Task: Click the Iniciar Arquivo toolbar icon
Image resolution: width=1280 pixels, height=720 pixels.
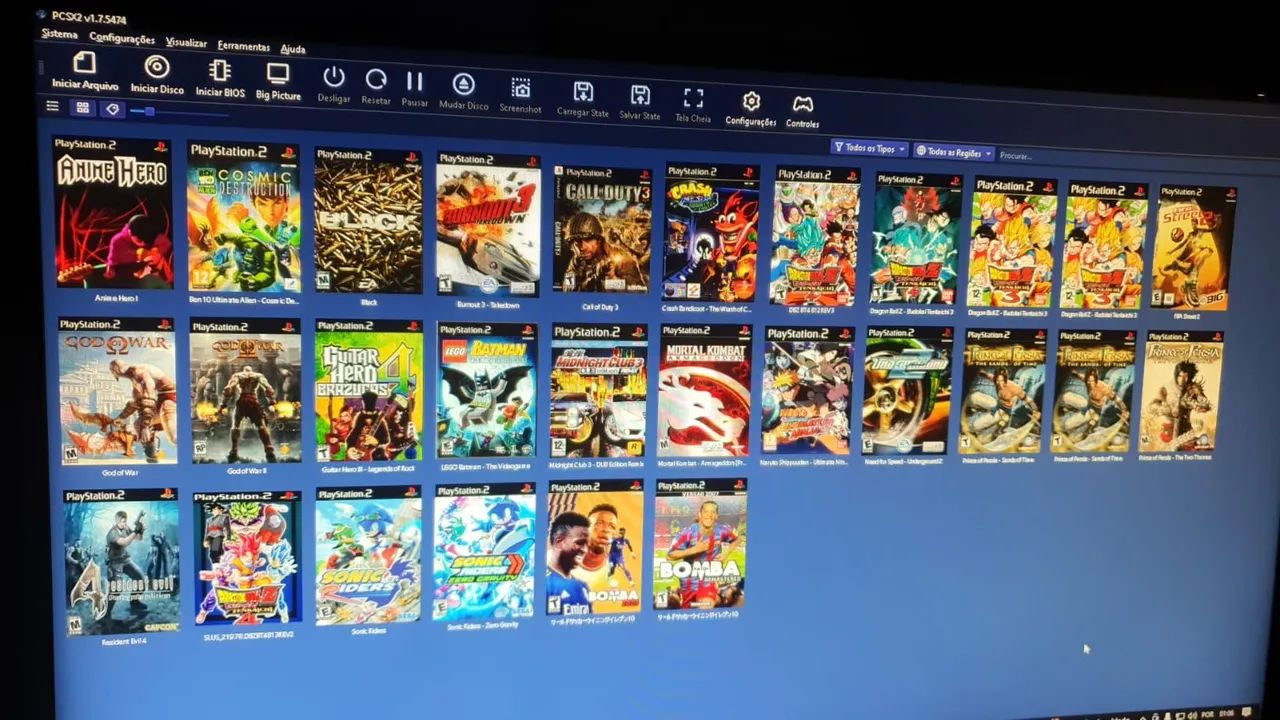Action: tap(85, 63)
